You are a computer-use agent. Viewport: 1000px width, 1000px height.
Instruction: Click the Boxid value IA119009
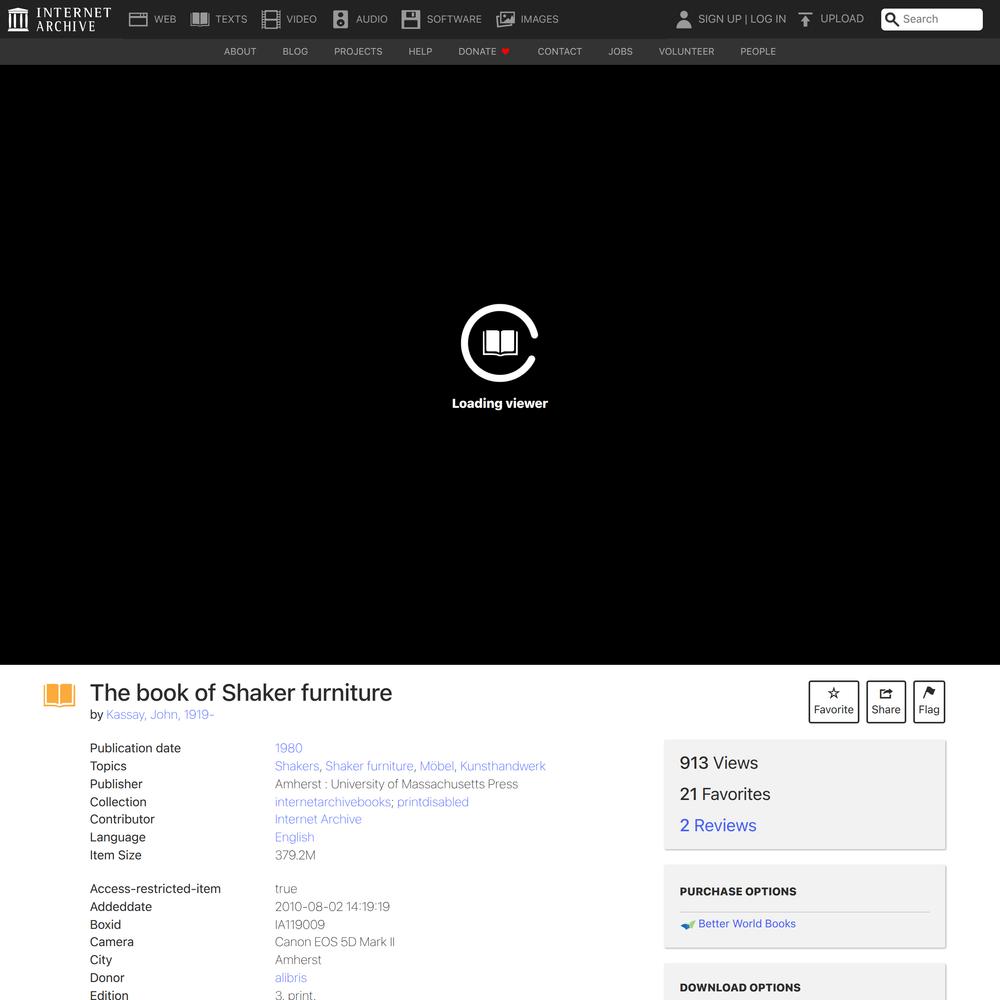point(300,925)
